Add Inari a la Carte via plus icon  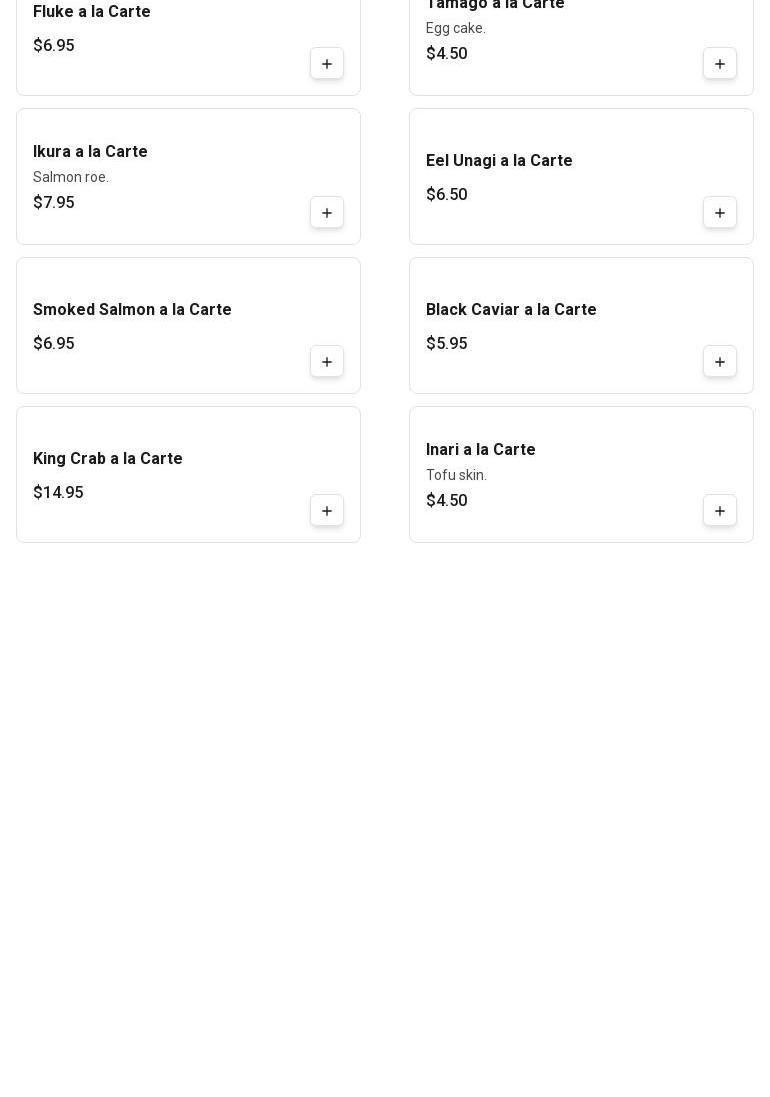(720, 511)
